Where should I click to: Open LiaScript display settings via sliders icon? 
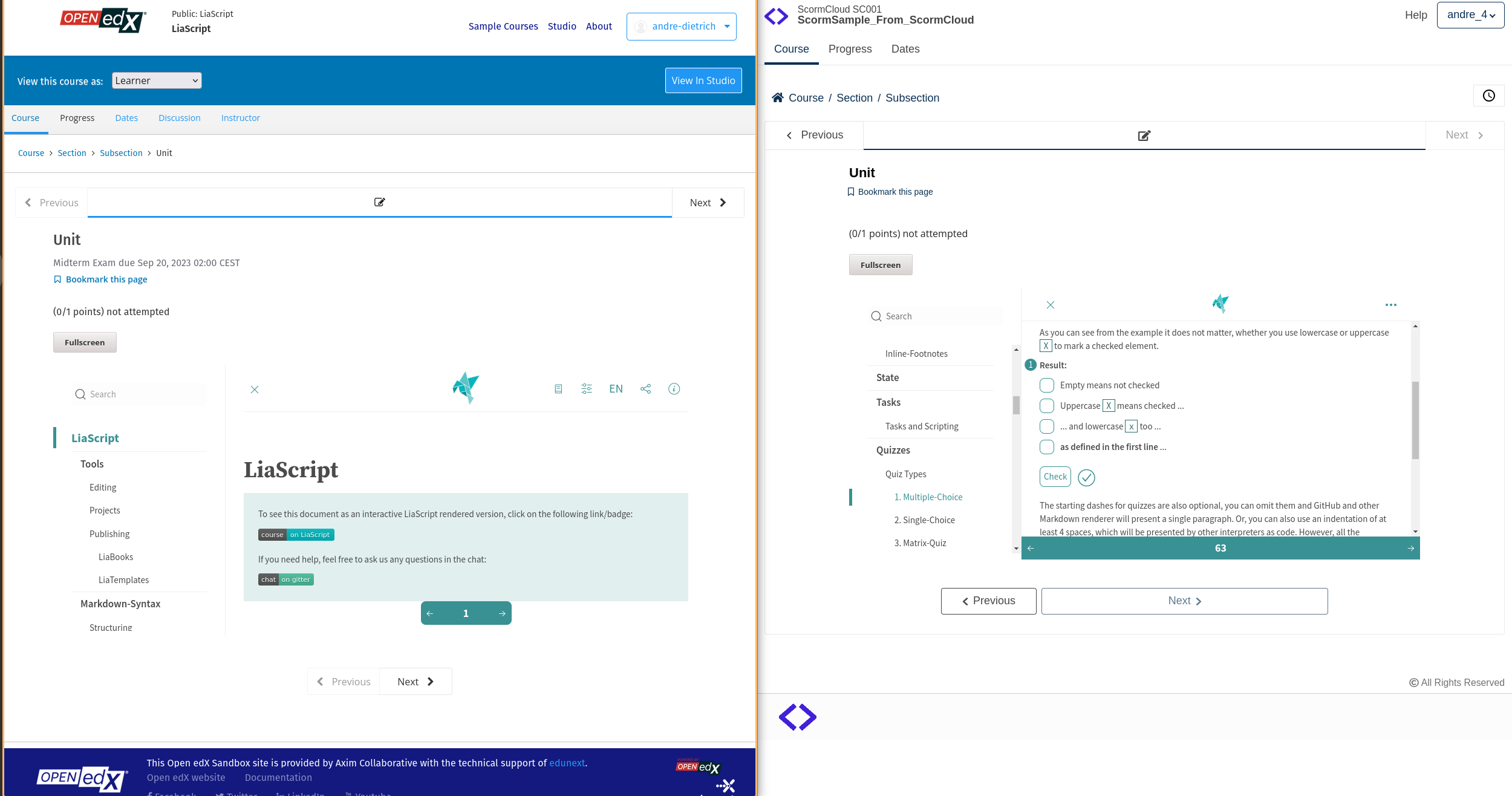point(586,388)
